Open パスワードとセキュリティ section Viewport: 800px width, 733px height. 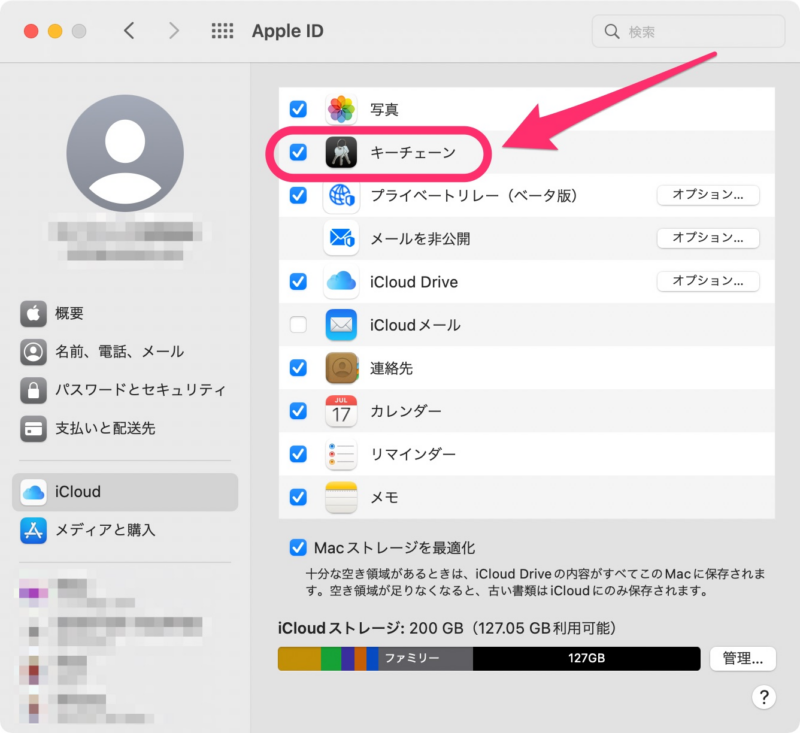tap(125, 390)
